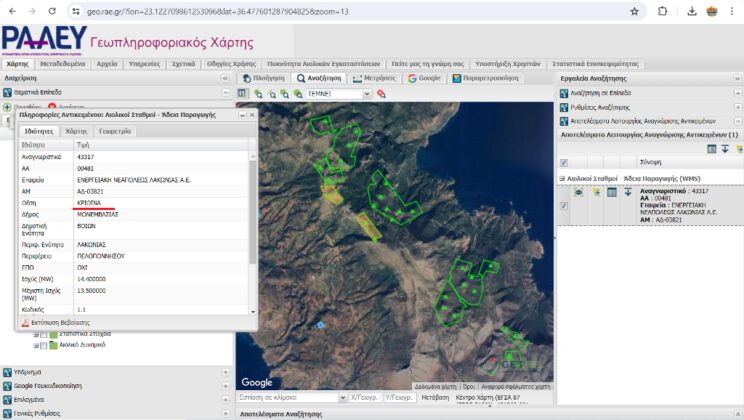Open the Στατιστικά Επισκεψιμότητας tab
744x420 pixels.
[595, 64]
